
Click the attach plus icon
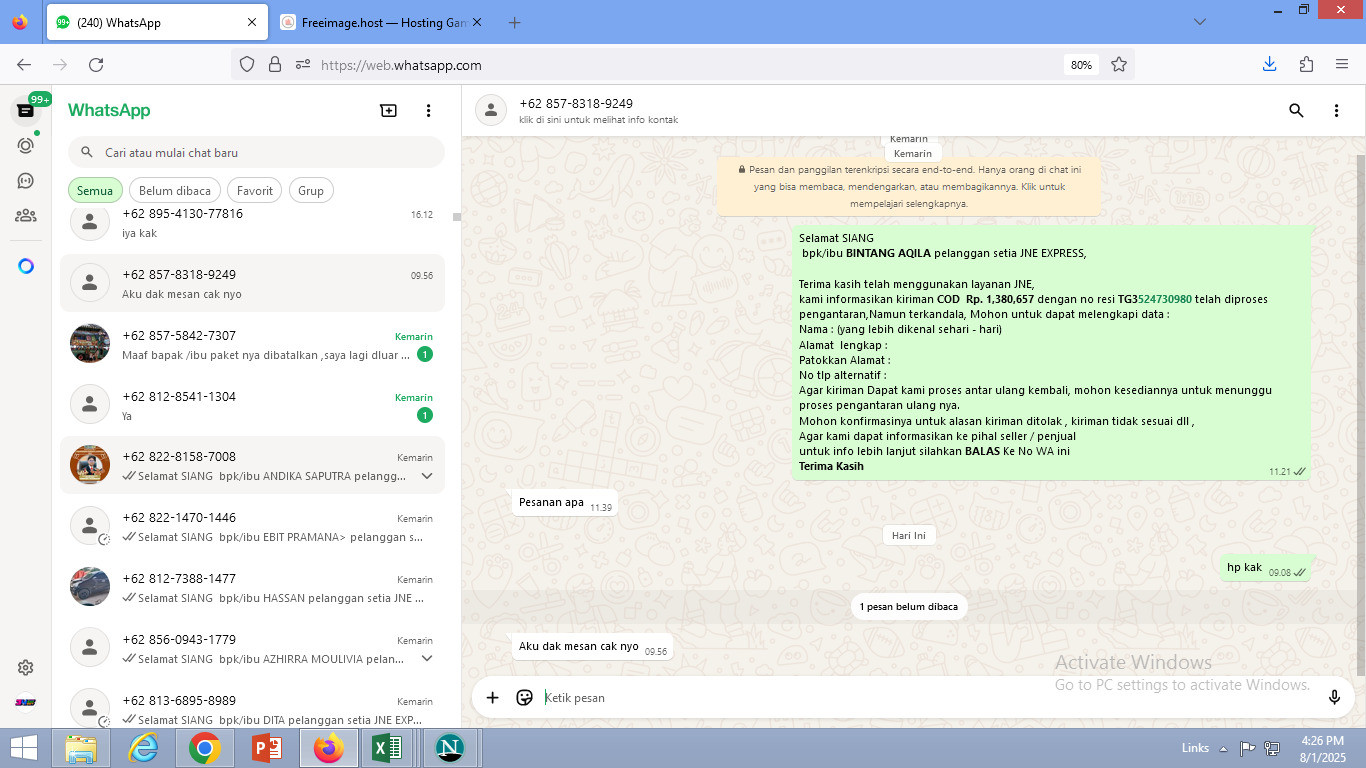pyautogui.click(x=492, y=698)
